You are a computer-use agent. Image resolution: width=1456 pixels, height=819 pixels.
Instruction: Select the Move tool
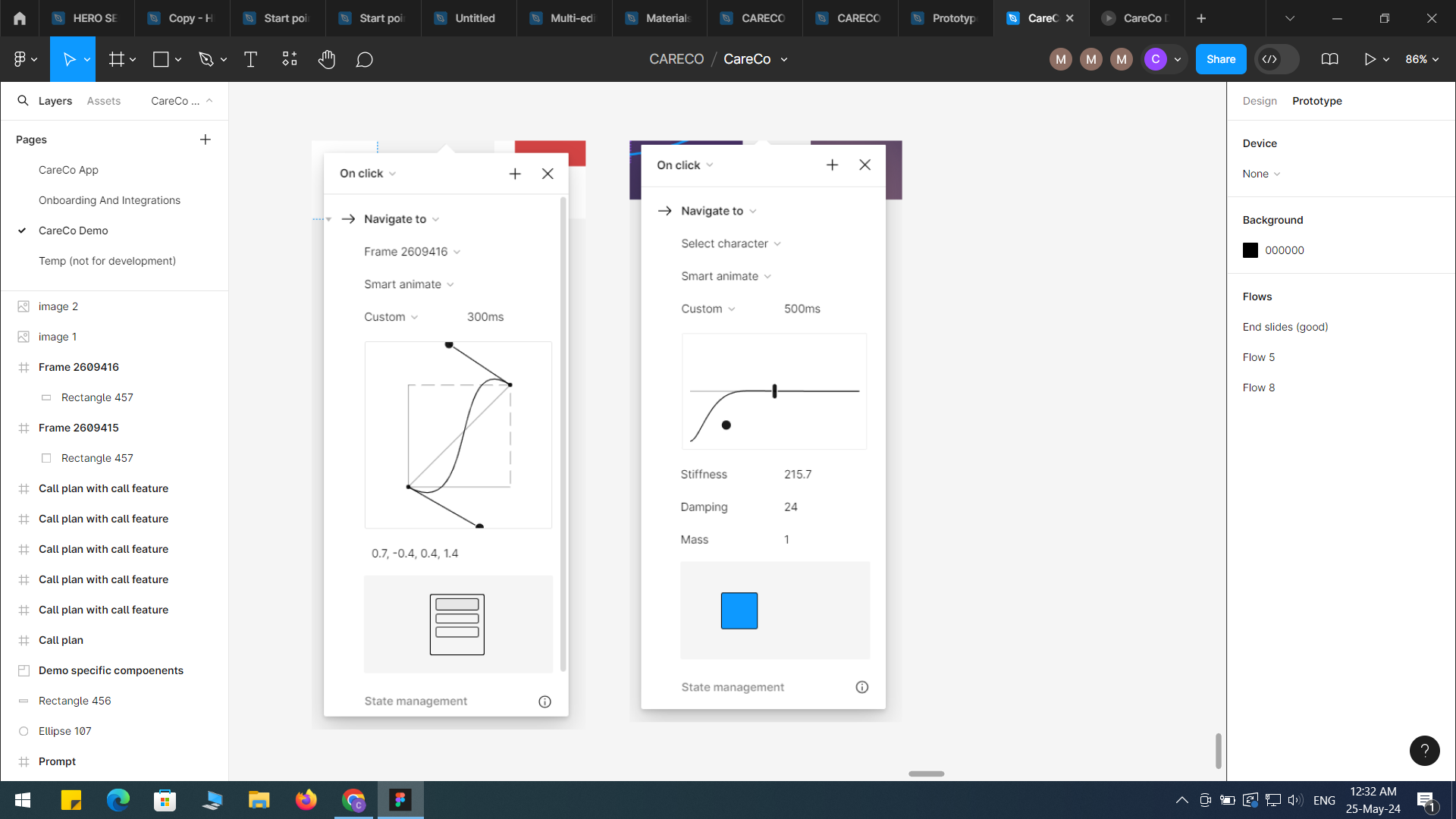point(68,59)
